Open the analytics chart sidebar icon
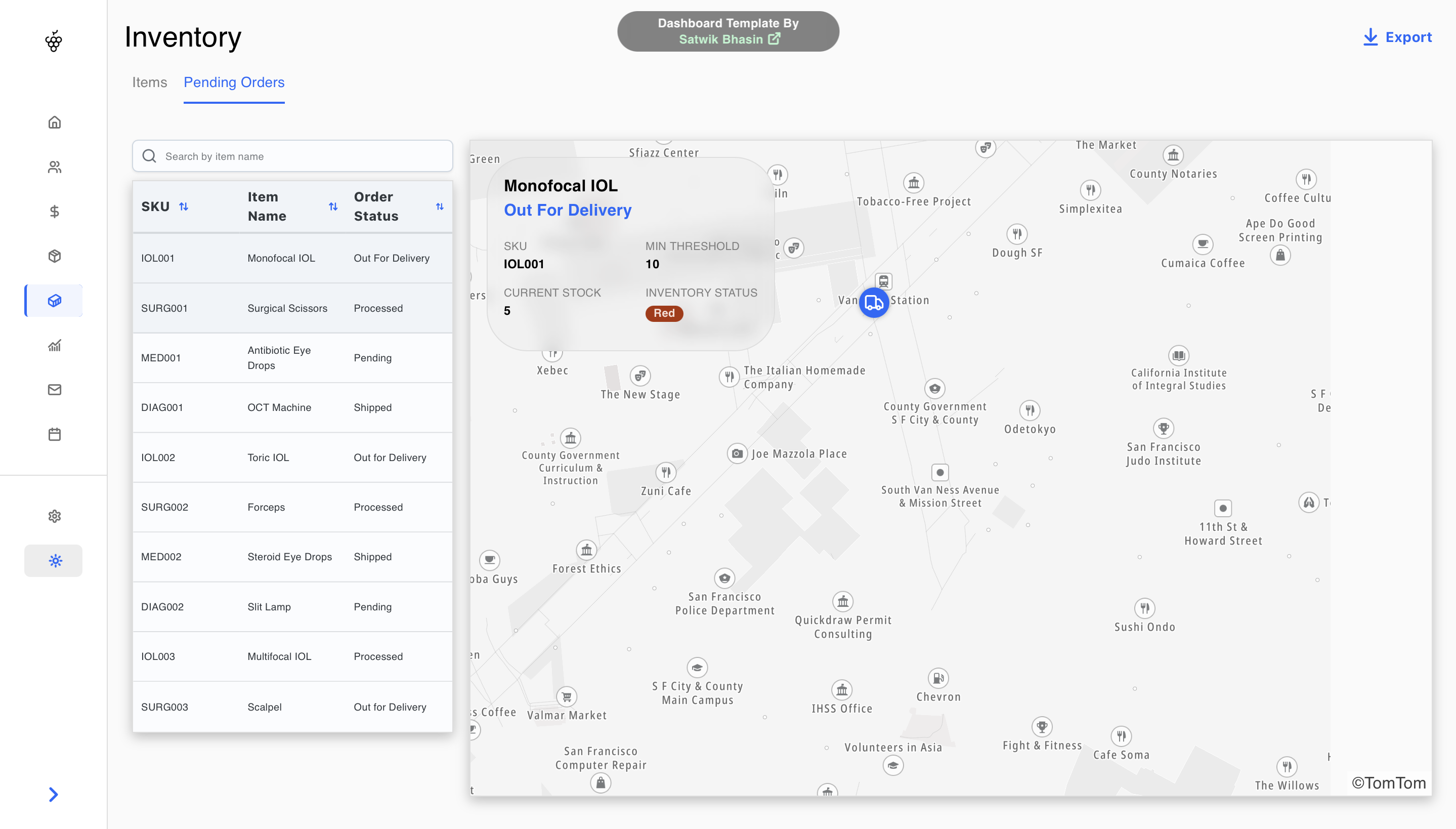 54,346
